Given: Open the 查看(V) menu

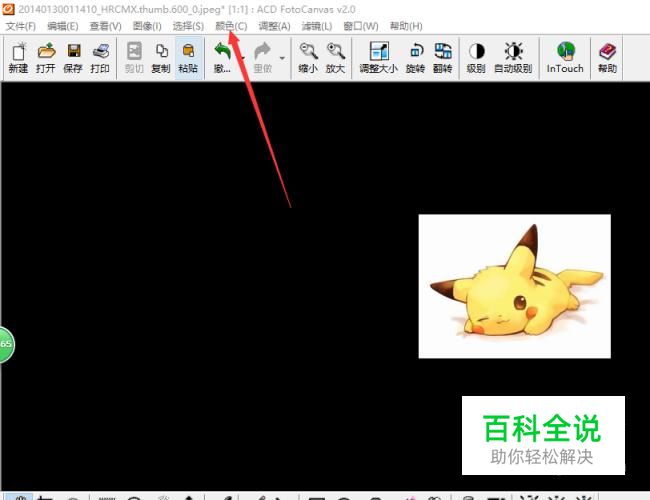Looking at the screenshot, I should pyautogui.click(x=105, y=26).
